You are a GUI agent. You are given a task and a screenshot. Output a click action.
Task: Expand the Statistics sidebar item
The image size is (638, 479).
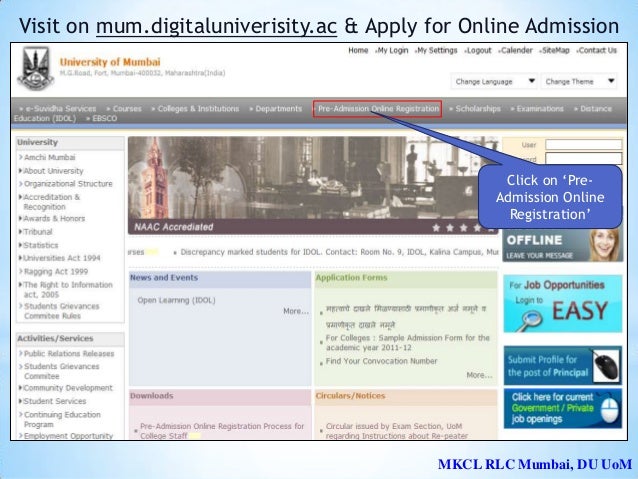tap(39, 245)
